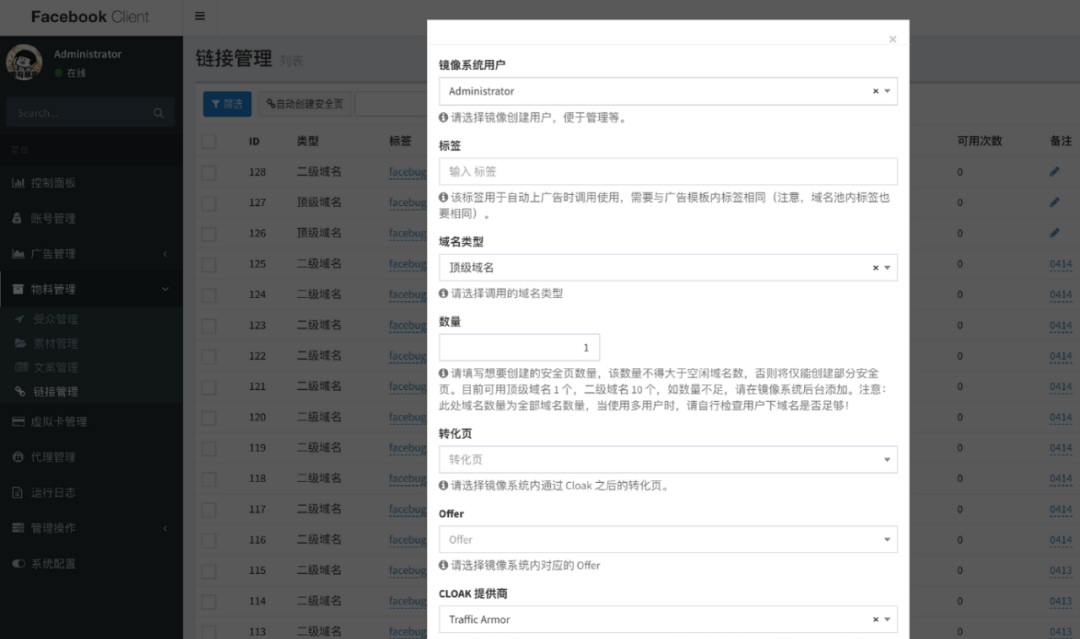The width and height of the screenshot is (1080, 639).
Task: Click the 自动创建安全页 button
Action: tap(305, 104)
